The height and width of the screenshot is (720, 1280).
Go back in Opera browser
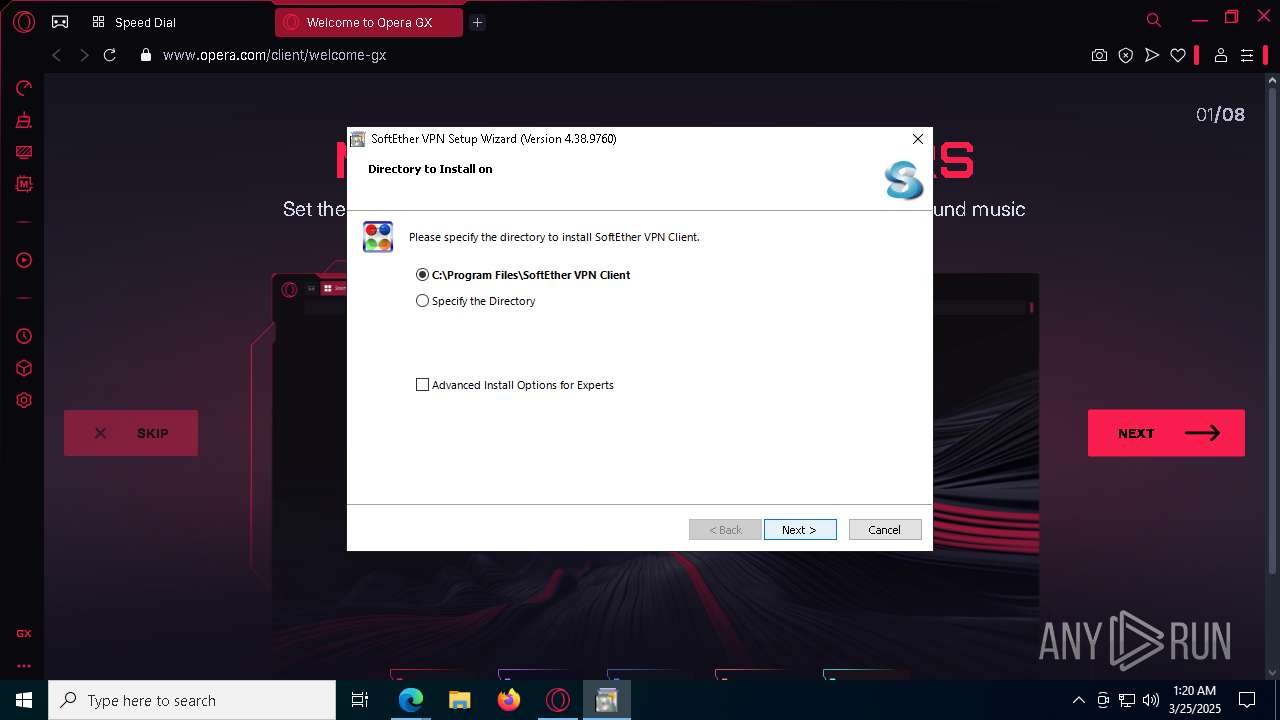[x=56, y=55]
